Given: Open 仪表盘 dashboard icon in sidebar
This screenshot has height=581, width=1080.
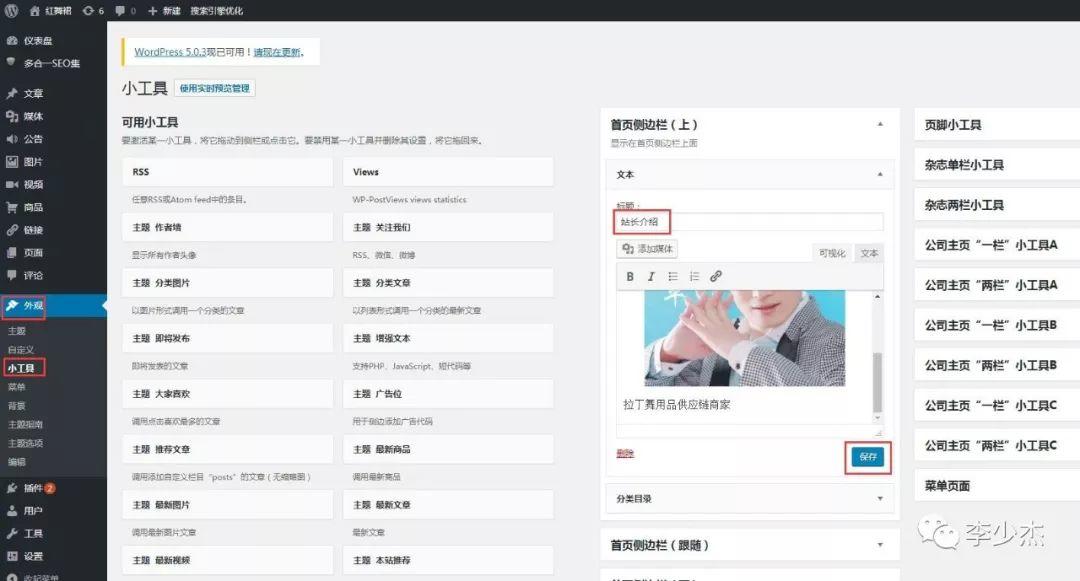Looking at the screenshot, I should click(12, 41).
